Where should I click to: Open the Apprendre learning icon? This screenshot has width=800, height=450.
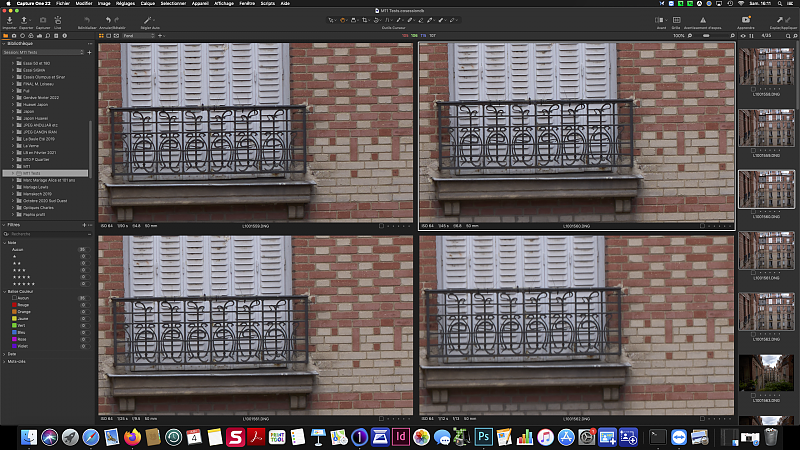click(745, 20)
